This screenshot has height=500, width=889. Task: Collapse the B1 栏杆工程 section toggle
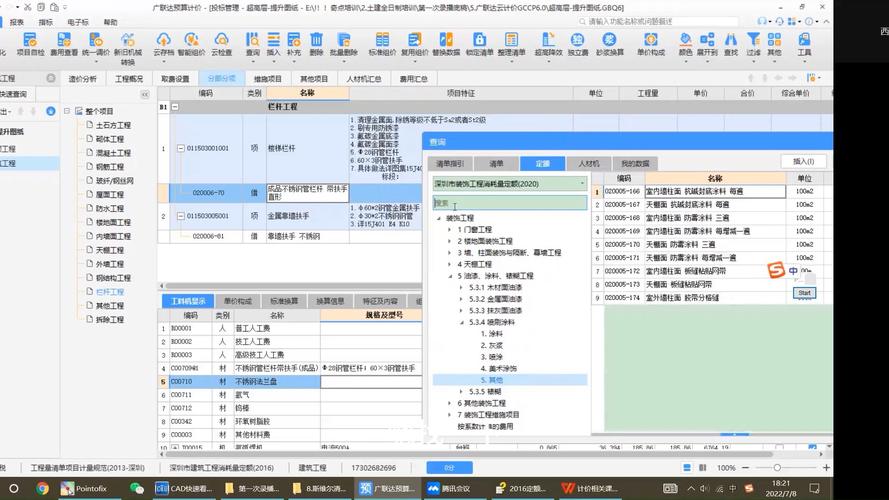tap(175, 107)
